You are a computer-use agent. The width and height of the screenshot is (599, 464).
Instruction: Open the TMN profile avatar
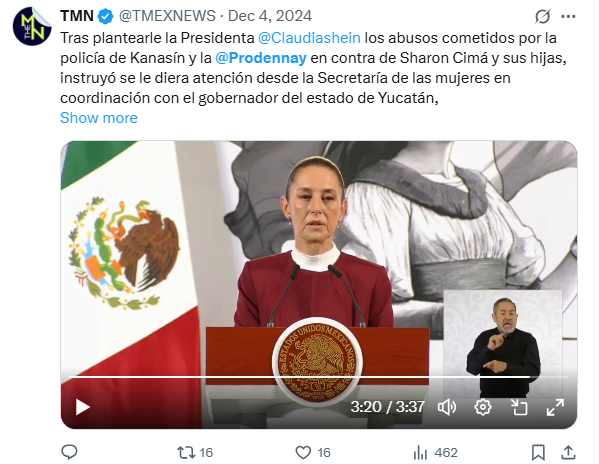pos(32,26)
